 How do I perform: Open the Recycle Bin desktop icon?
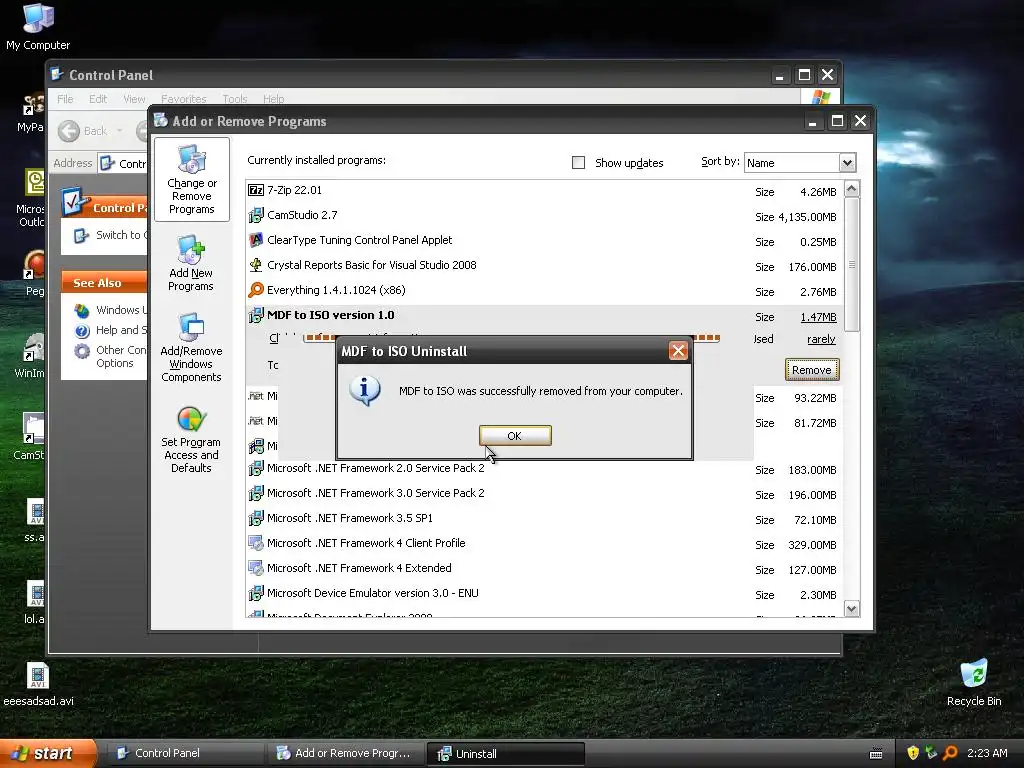tap(974, 683)
